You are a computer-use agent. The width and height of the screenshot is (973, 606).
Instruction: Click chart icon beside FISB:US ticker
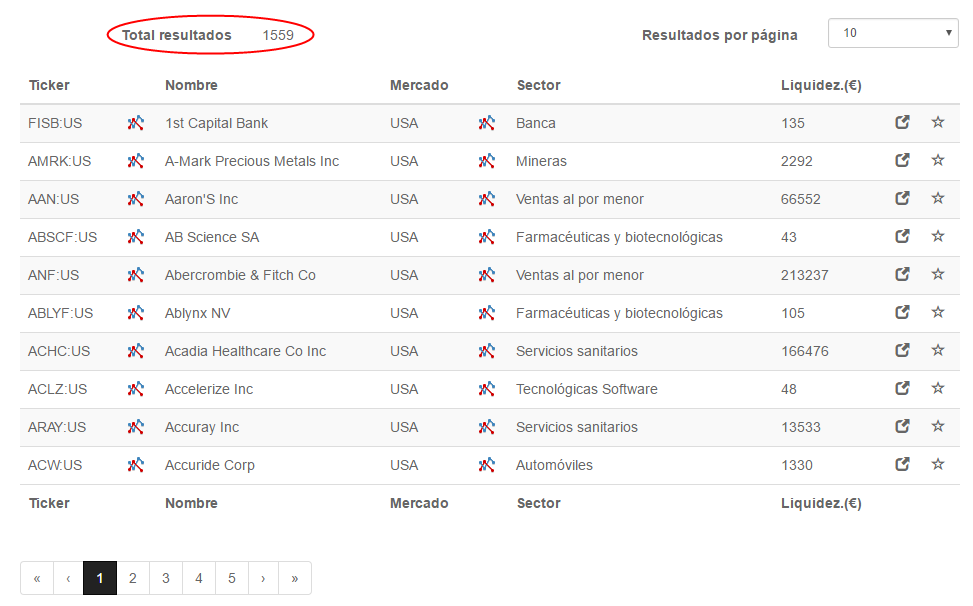click(x=135, y=123)
